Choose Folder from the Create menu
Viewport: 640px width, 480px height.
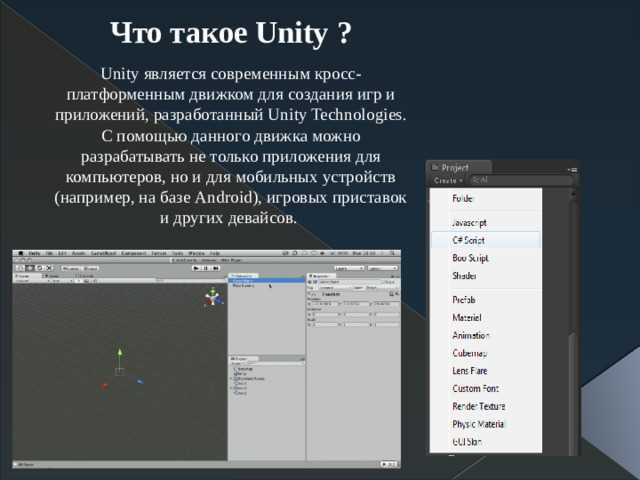pos(486,199)
